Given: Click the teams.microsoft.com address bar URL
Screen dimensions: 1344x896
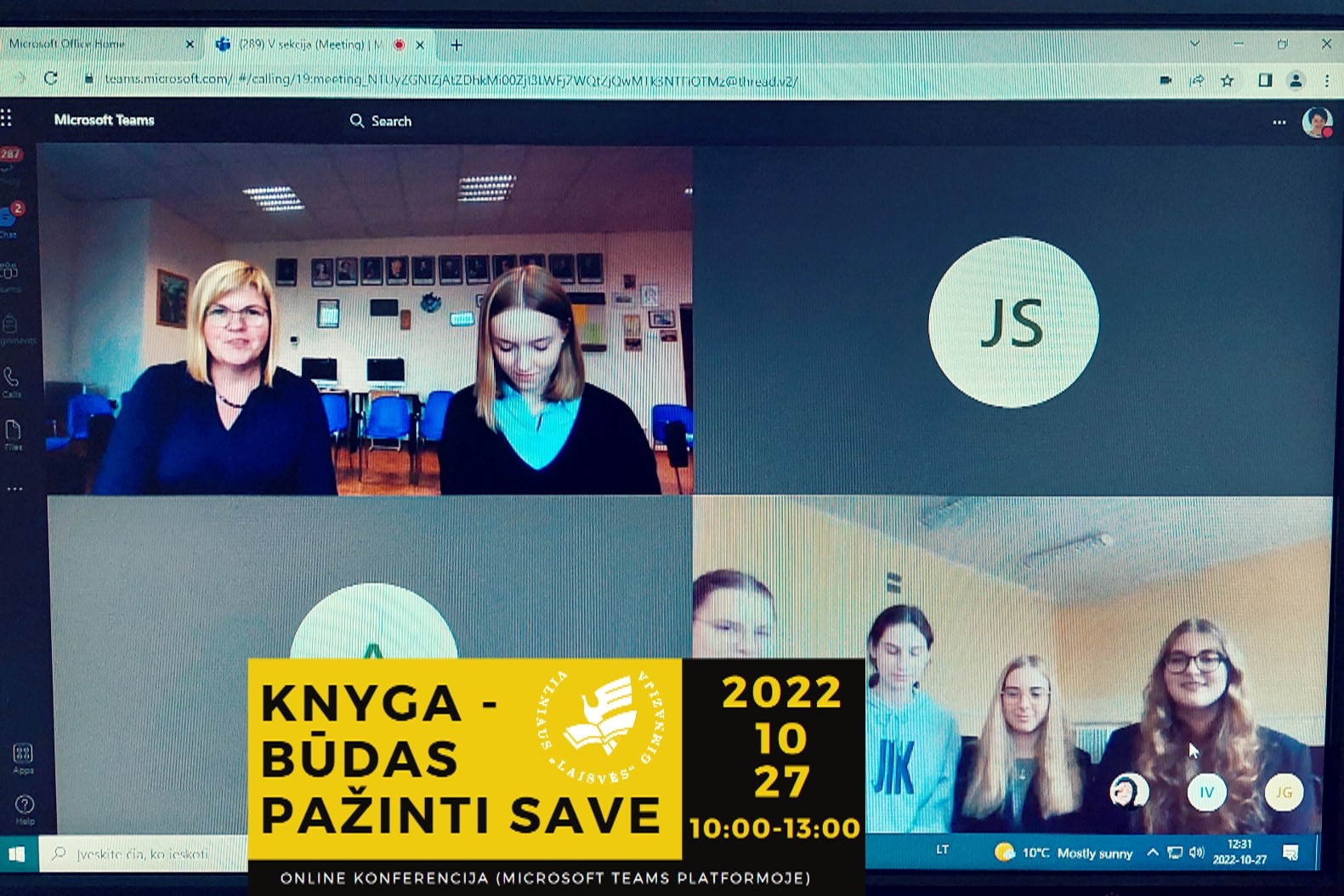Looking at the screenshot, I should pyautogui.click(x=451, y=80).
